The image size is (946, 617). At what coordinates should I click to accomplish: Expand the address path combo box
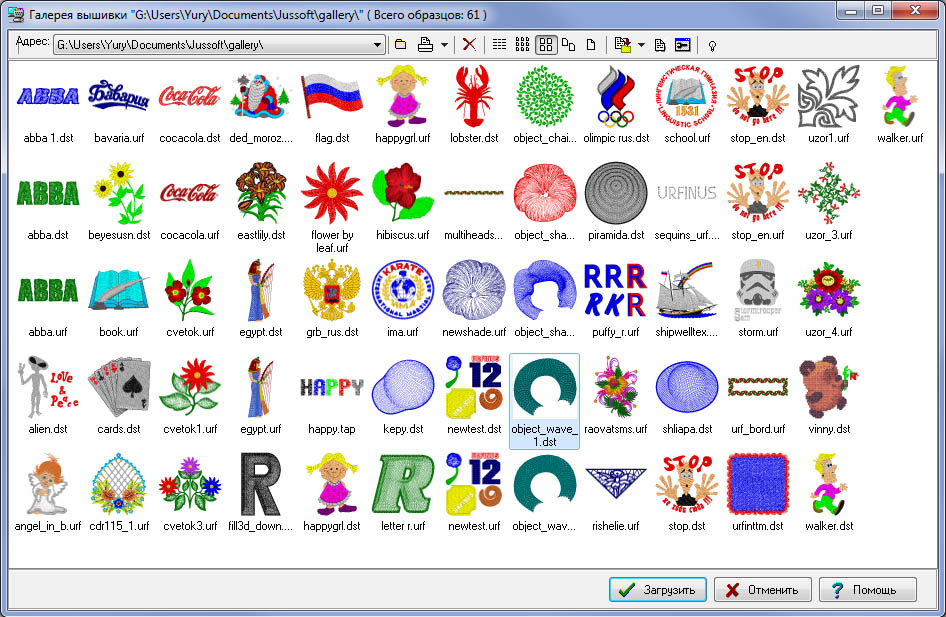pos(377,45)
